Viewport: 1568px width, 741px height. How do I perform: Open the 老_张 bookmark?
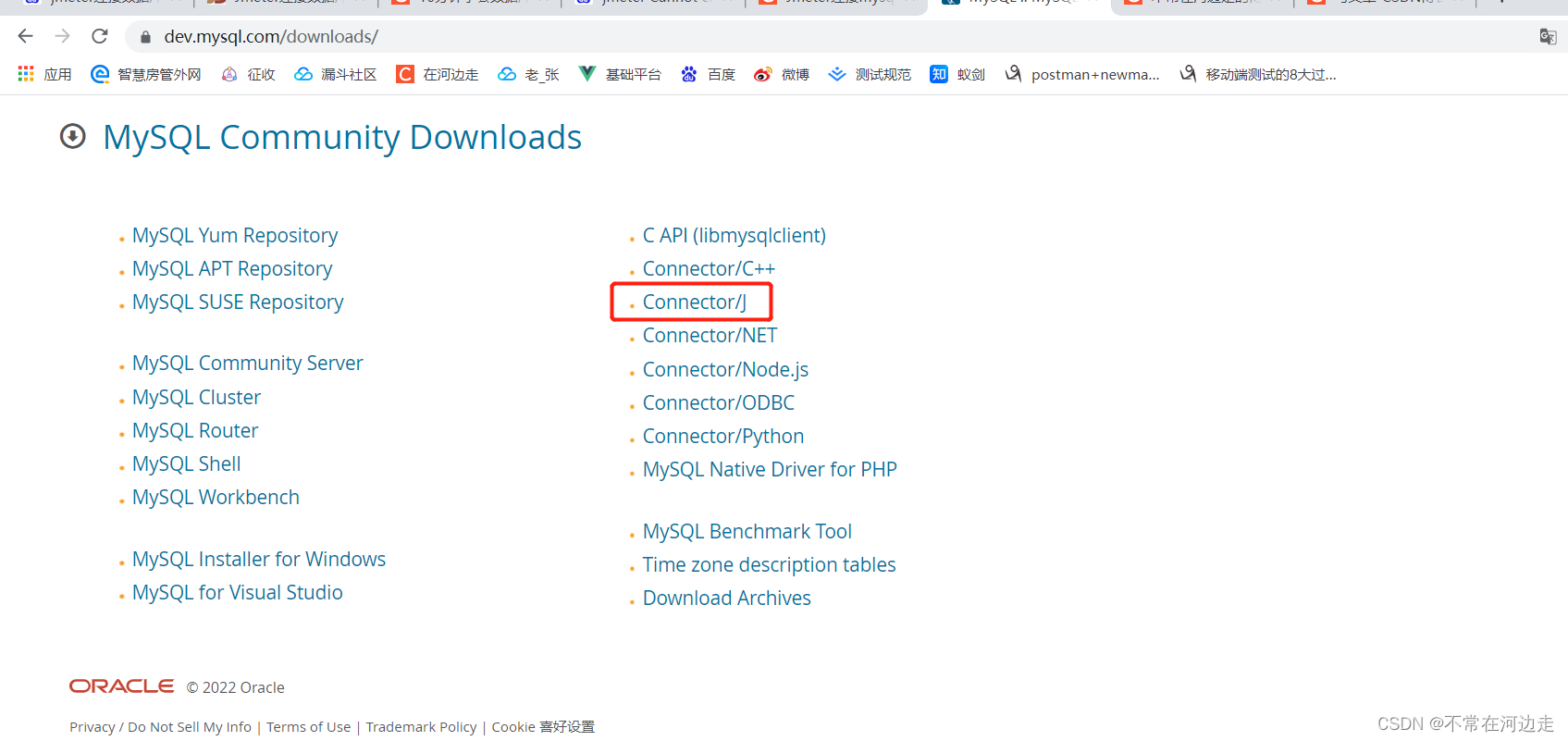[528, 74]
